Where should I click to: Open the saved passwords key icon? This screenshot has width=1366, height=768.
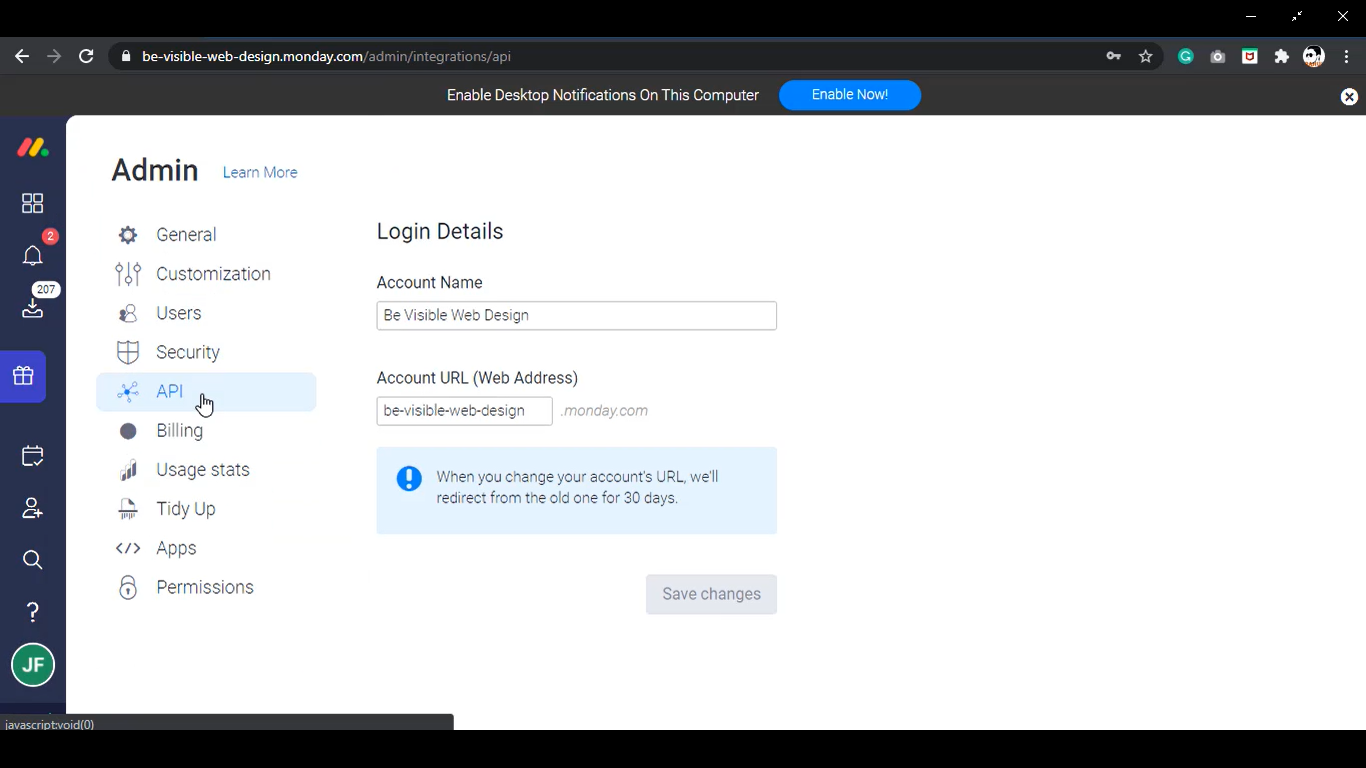click(x=1114, y=57)
